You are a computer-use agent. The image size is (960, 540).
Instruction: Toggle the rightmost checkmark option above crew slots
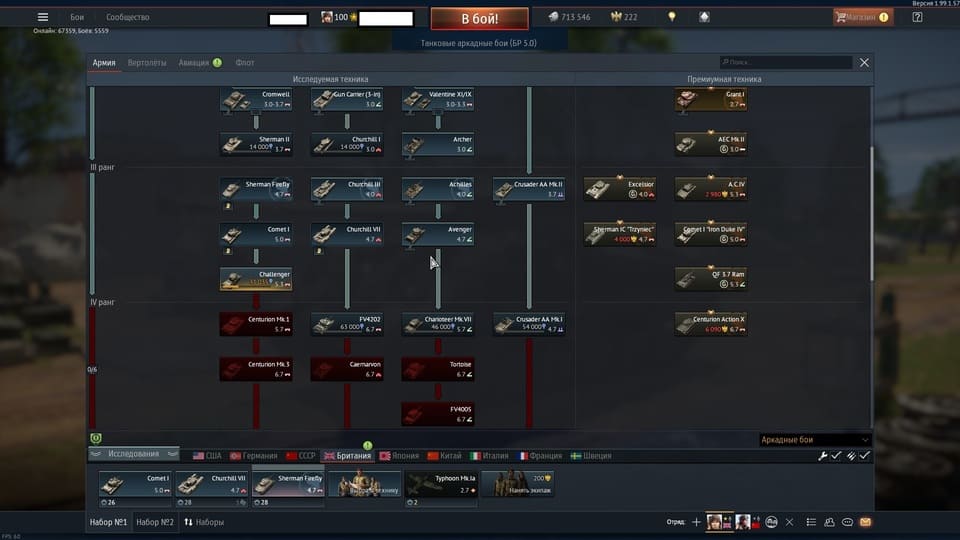coord(864,456)
